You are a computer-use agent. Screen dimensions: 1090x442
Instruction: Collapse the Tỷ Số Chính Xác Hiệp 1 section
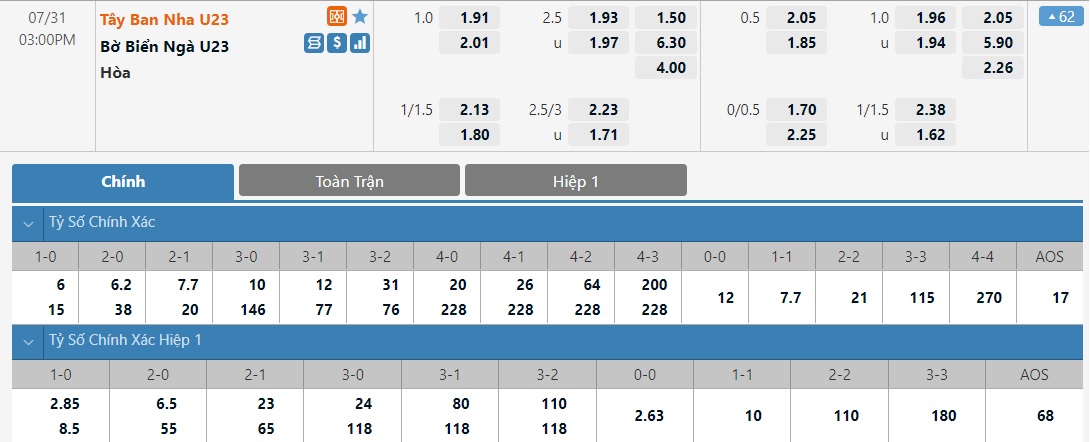click(28, 340)
